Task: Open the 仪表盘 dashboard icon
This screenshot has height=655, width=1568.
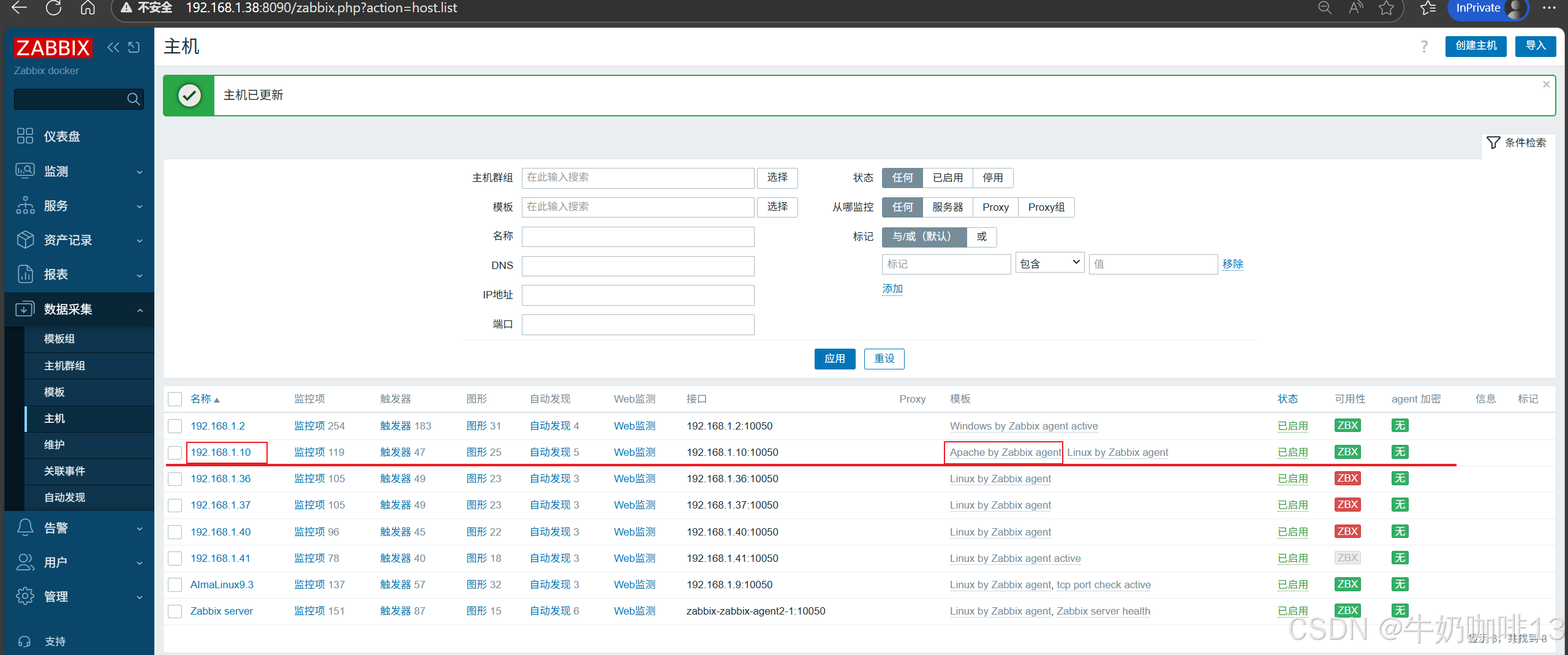Action: click(x=25, y=136)
